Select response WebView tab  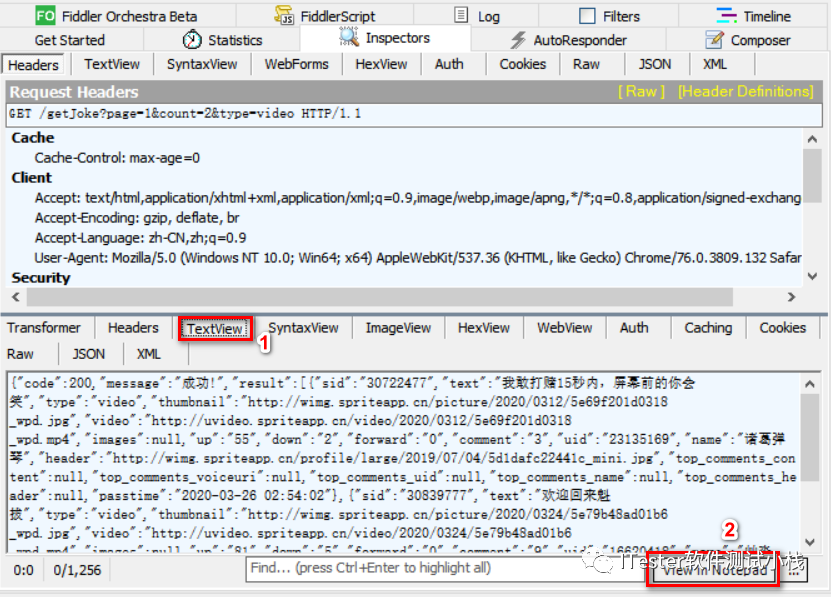click(564, 328)
